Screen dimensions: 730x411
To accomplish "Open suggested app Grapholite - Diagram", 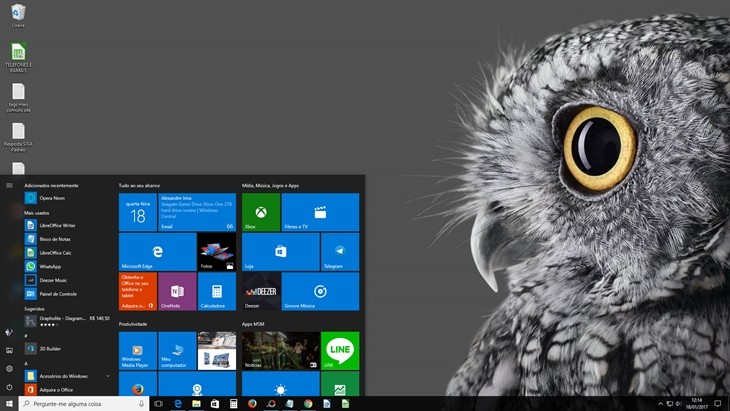I will tap(68, 321).
